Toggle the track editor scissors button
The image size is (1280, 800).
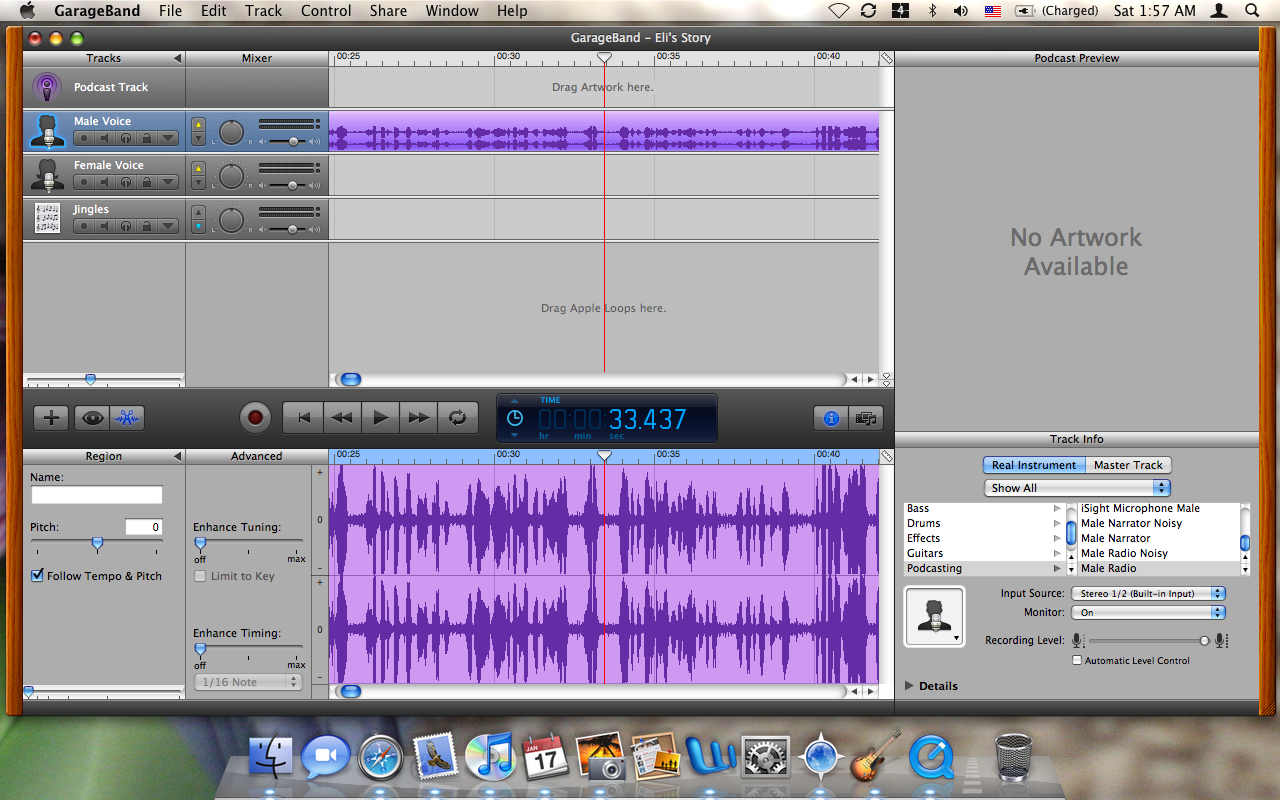126,418
